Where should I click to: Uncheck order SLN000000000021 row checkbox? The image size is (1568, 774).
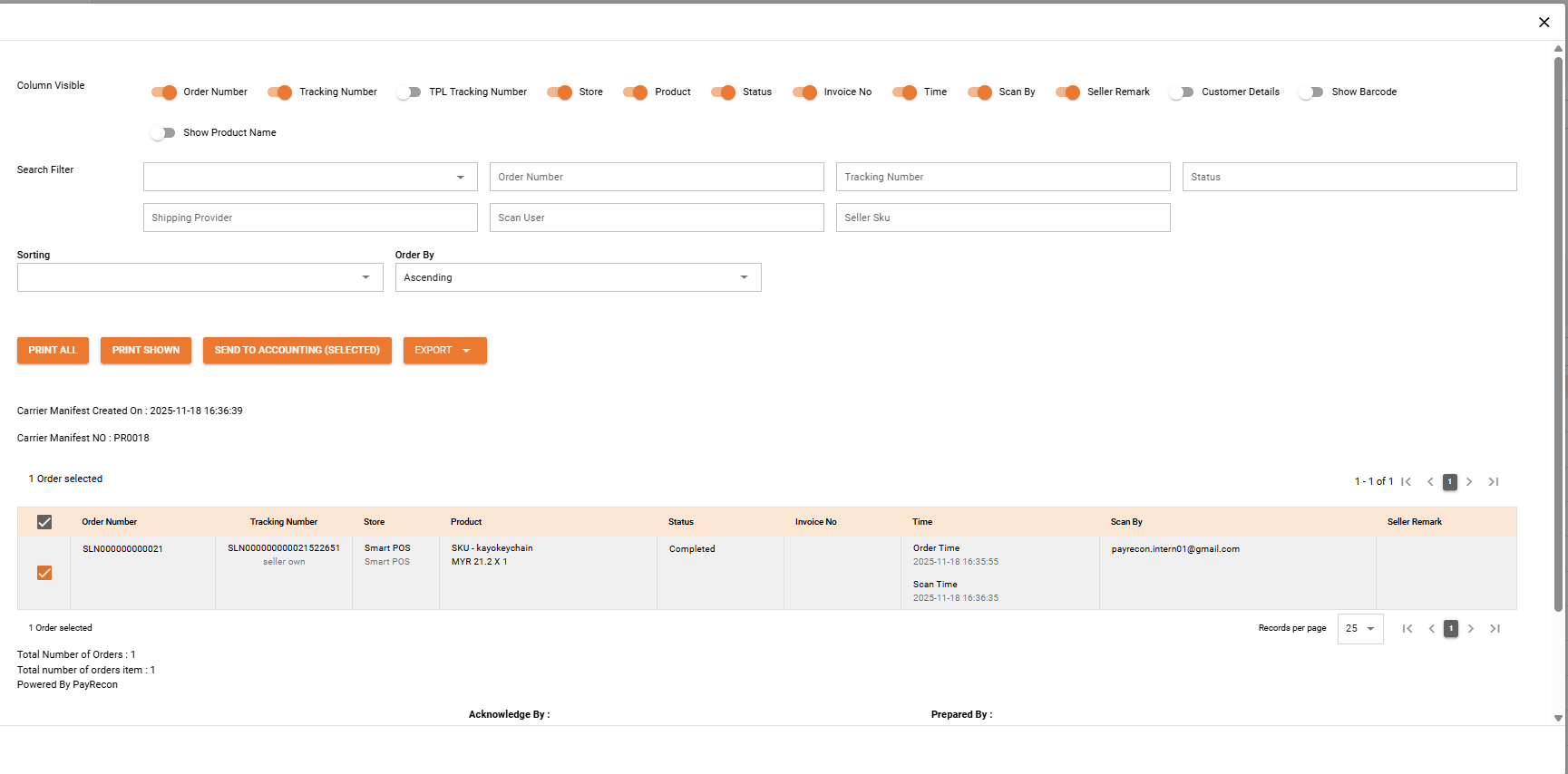click(x=44, y=573)
